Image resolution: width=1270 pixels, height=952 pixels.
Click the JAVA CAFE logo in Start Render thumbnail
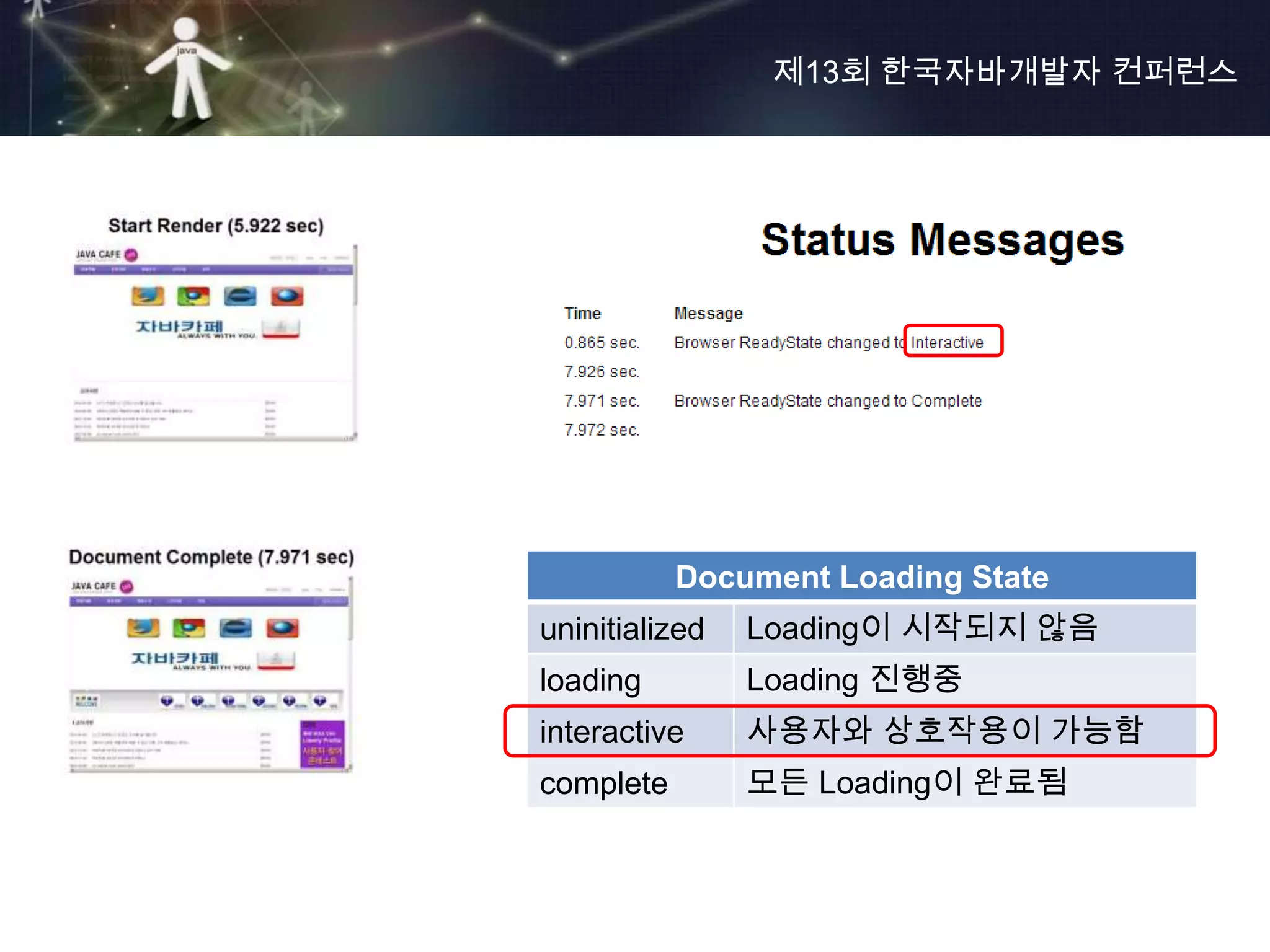107,254
